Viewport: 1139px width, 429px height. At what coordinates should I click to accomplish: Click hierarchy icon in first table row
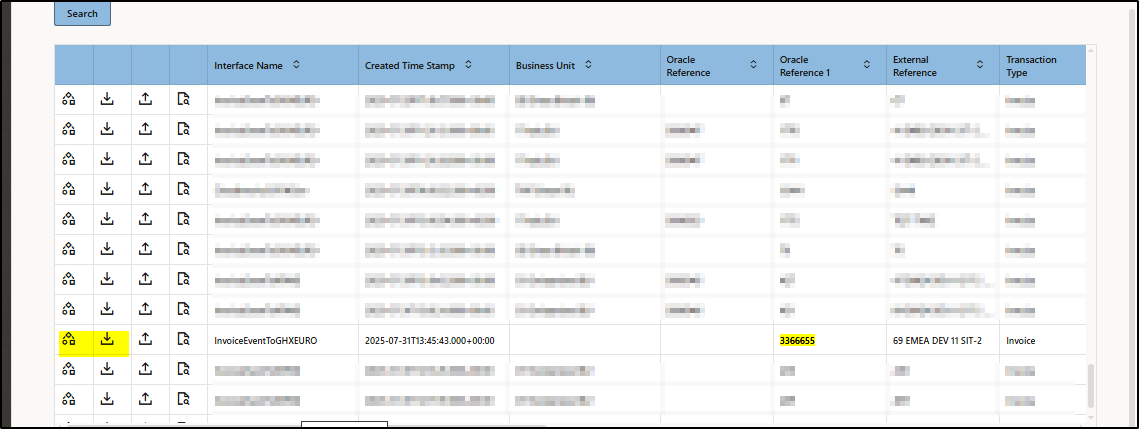coord(69,99)
